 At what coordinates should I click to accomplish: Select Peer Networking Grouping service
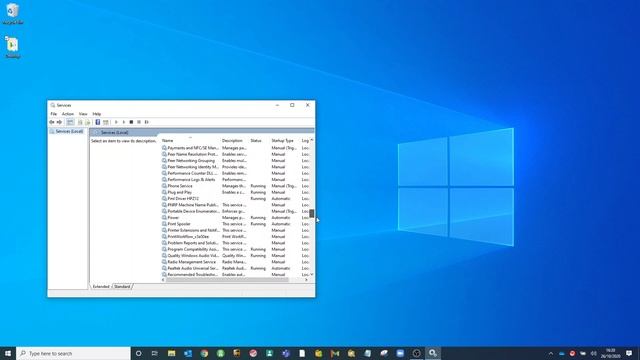236,160
